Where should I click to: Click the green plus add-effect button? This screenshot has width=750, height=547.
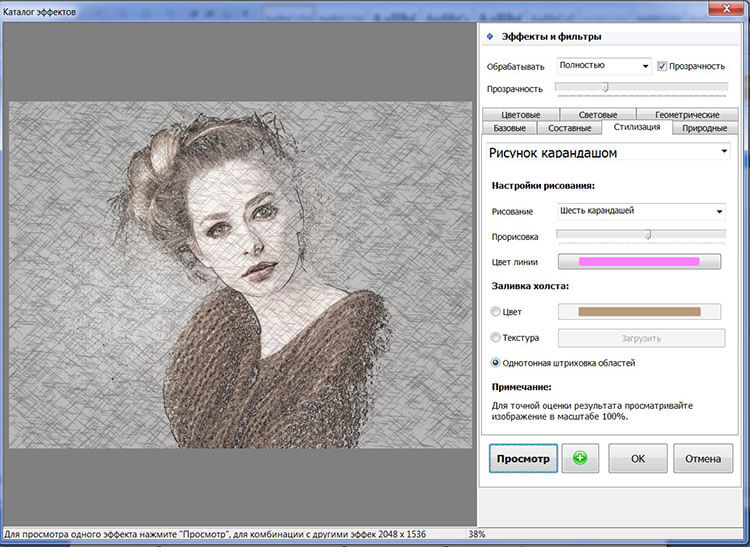click(579, 459)
